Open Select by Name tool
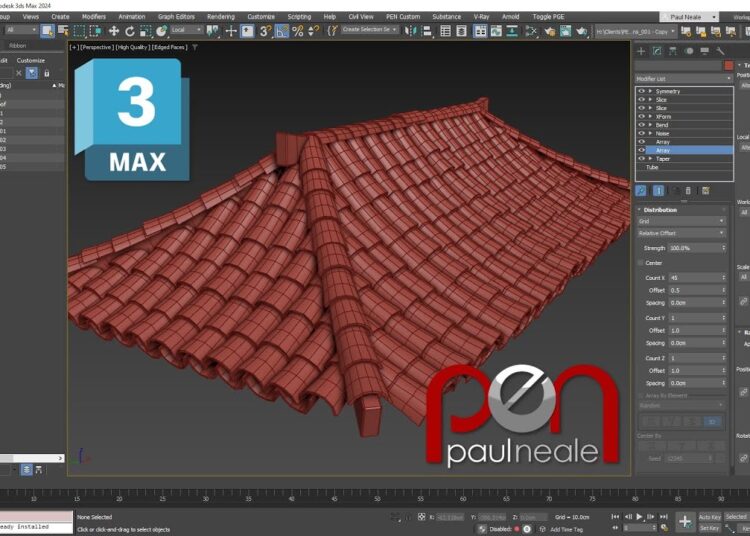 (x=63, y=31)
